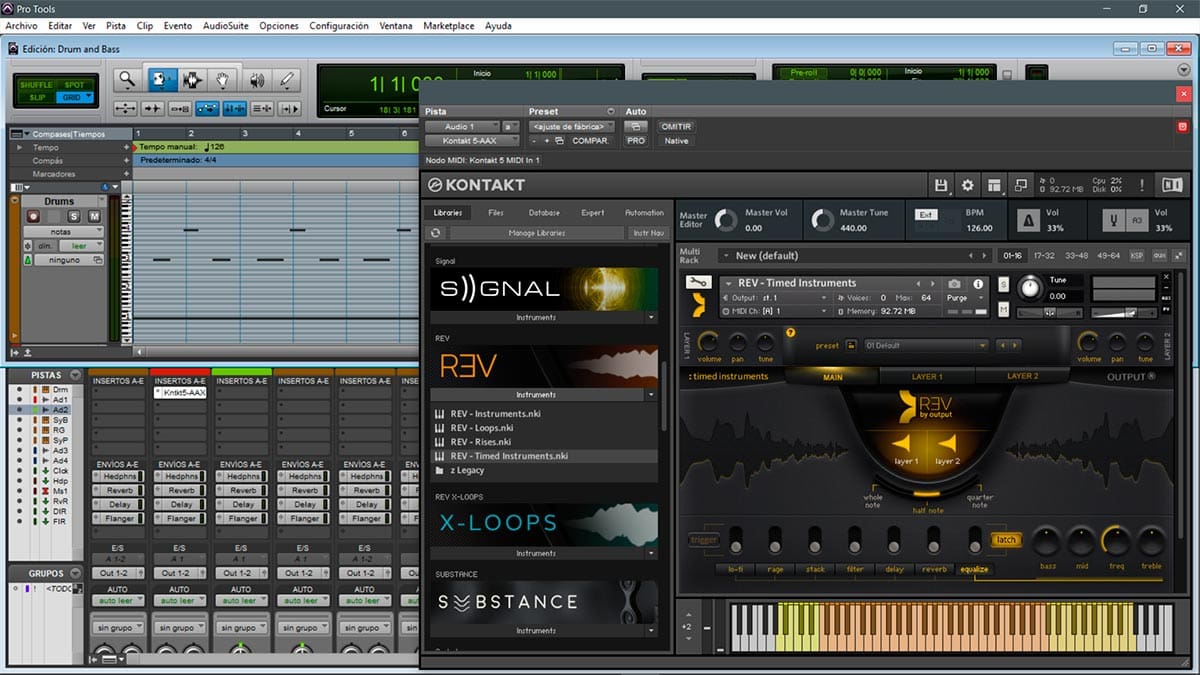Viewport: 1200px width, 675px height.
Task: Click the Kontakt panic exclamation icon
Action: pyautogui.click(x=1142, y=185)
